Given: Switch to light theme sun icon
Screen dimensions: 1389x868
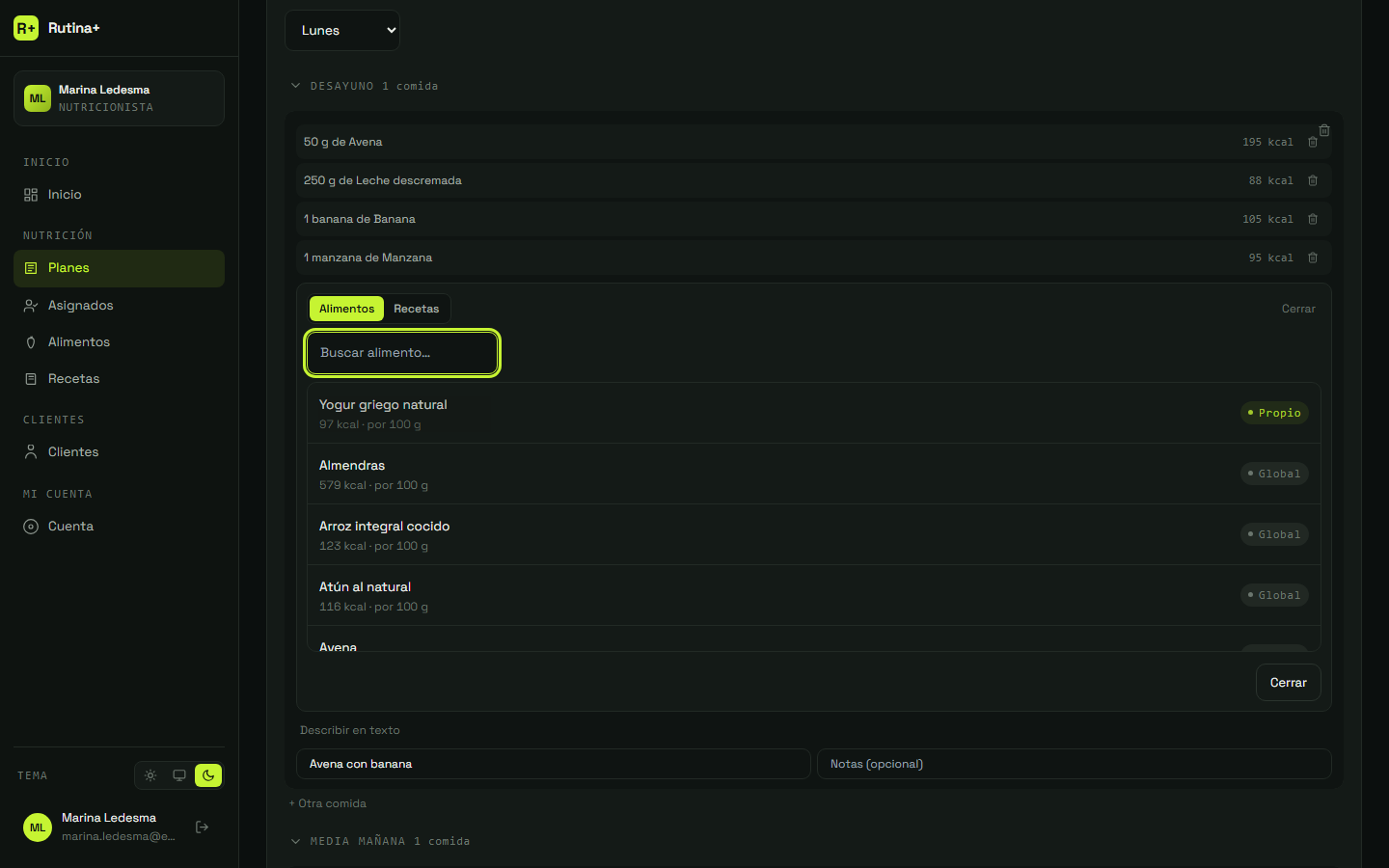Looking at the screenshot, I should [x=150, y=775].
